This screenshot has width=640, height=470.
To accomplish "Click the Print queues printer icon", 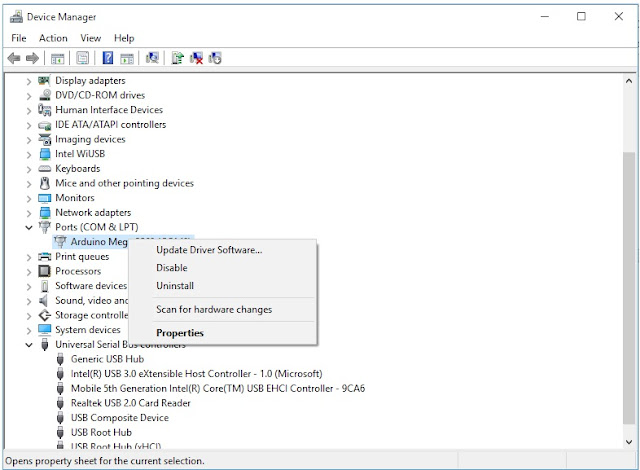I will point(44,257).
